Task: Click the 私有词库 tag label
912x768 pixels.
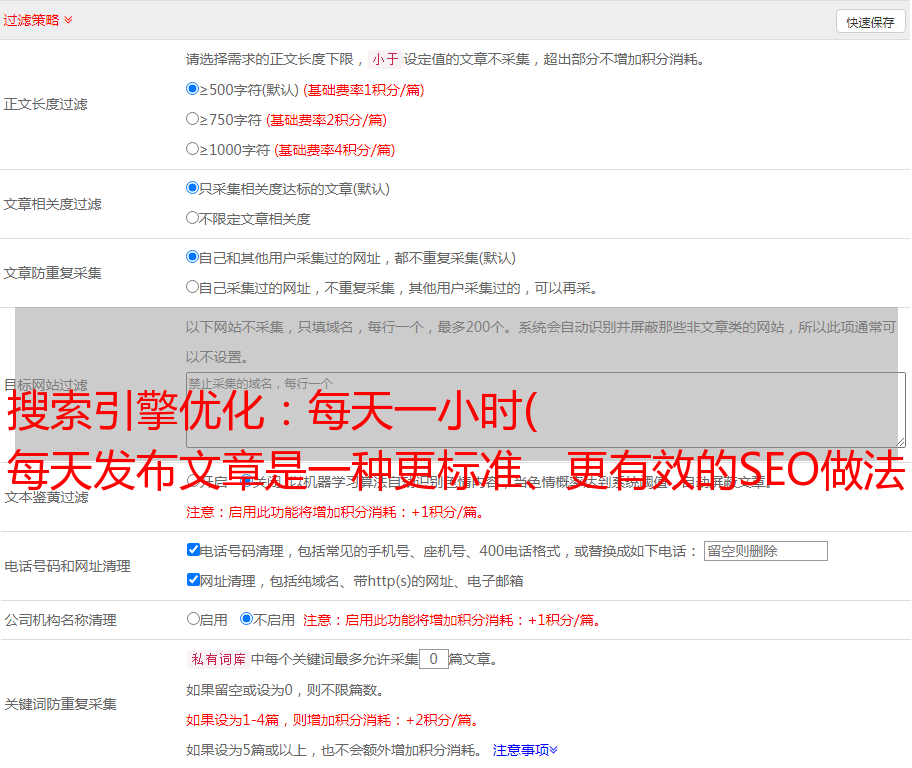Action: (219, 659)
